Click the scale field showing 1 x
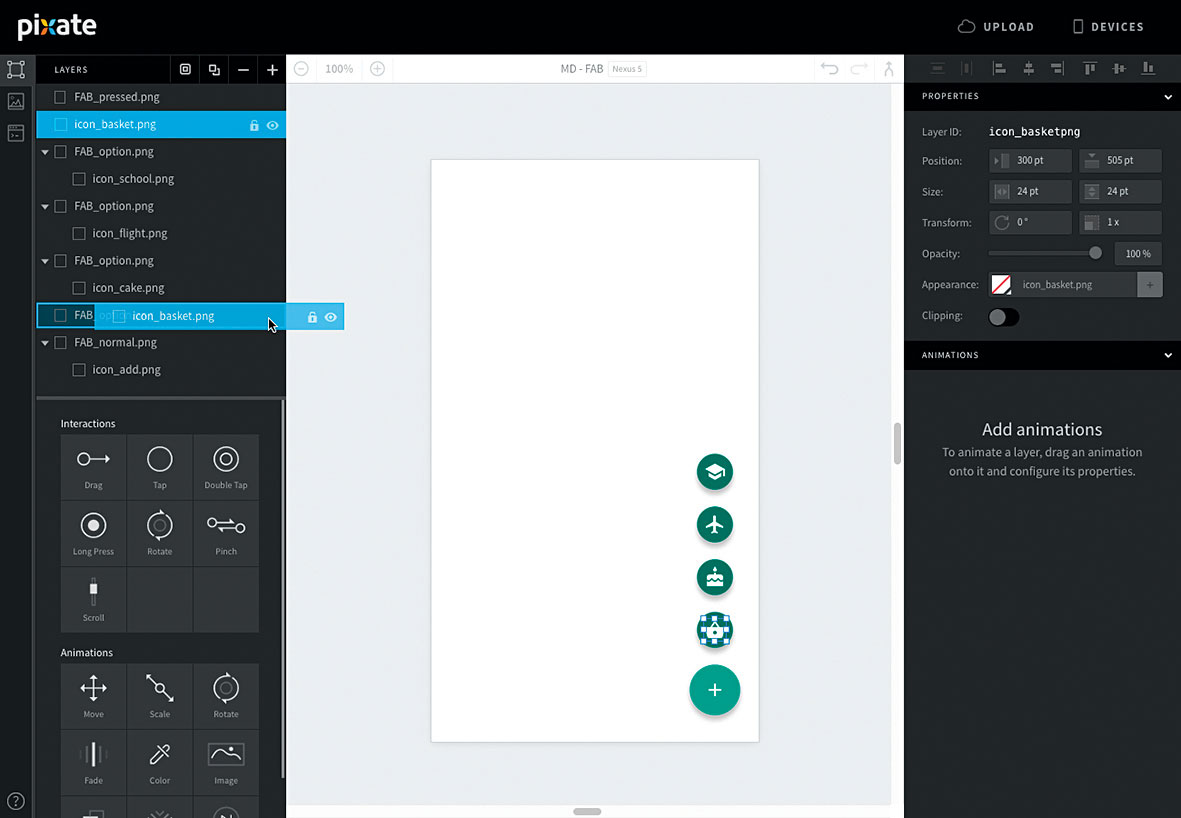The width and height of the screenshot is (1181, 818). [1120, 222]
